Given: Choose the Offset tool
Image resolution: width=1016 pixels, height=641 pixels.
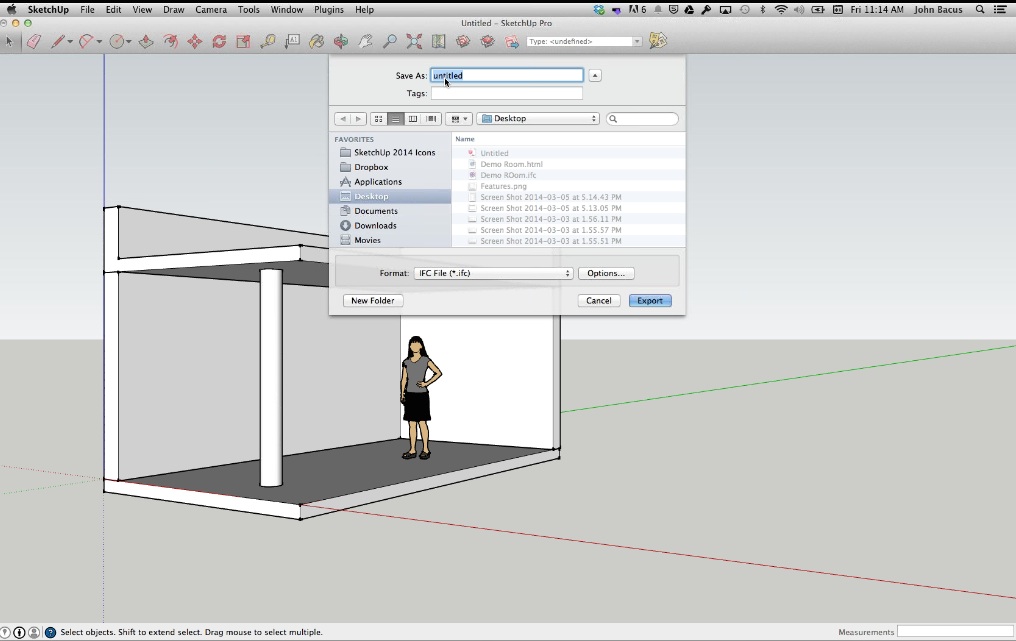Looking at the screenshot, I should 170,41.
